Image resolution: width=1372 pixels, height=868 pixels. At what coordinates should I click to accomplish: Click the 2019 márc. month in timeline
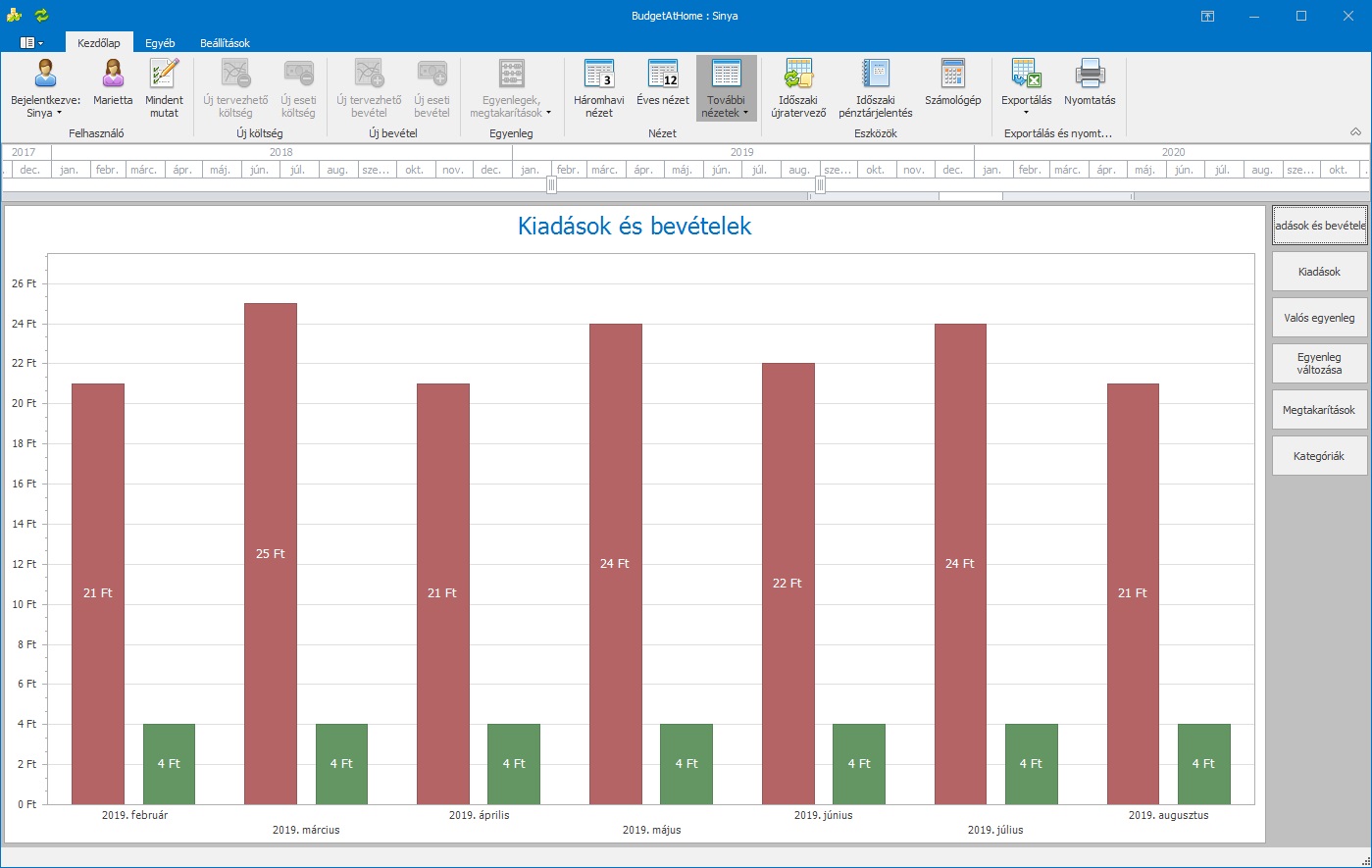605,170
